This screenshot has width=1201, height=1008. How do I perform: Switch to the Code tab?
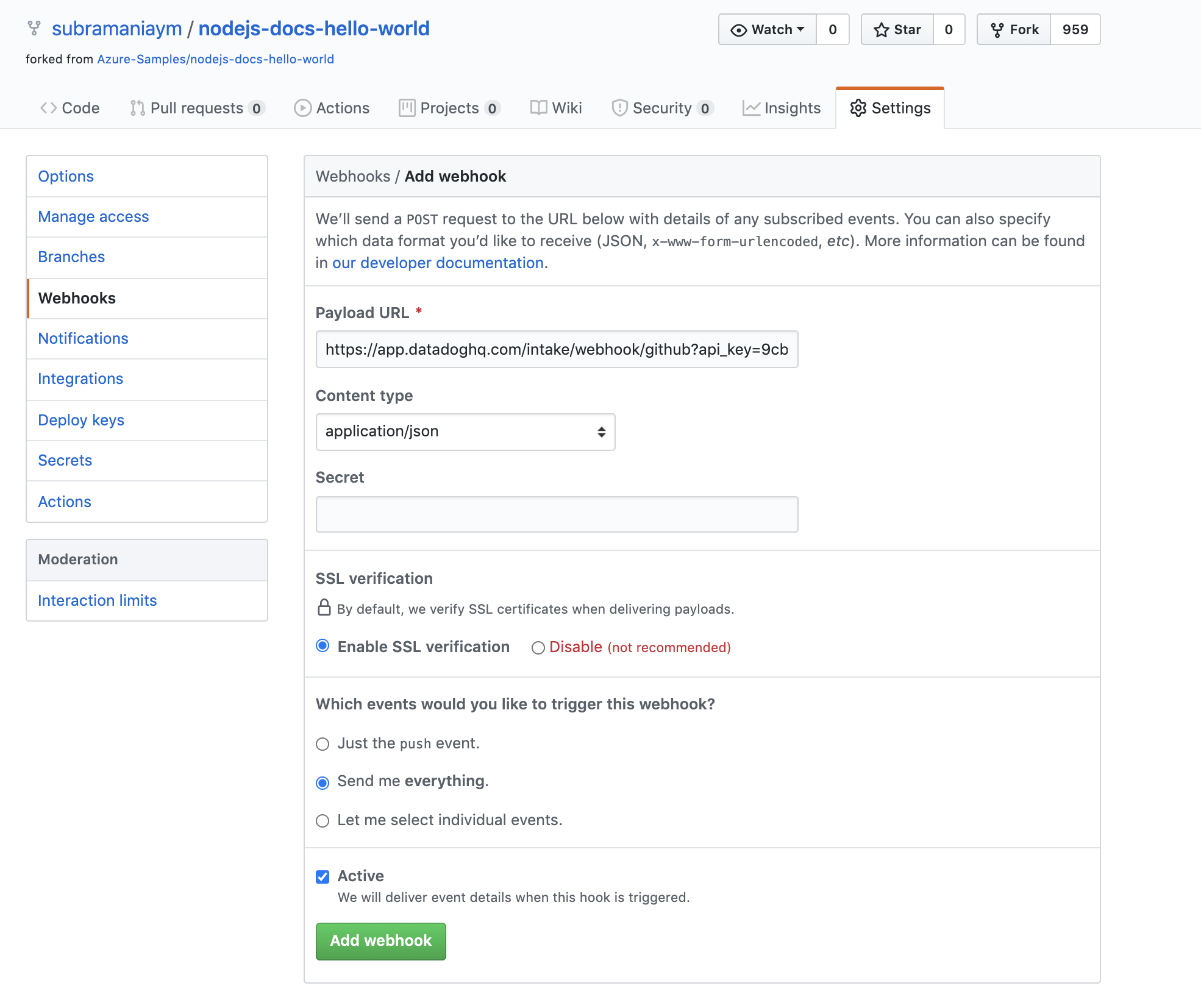[70, 108]
